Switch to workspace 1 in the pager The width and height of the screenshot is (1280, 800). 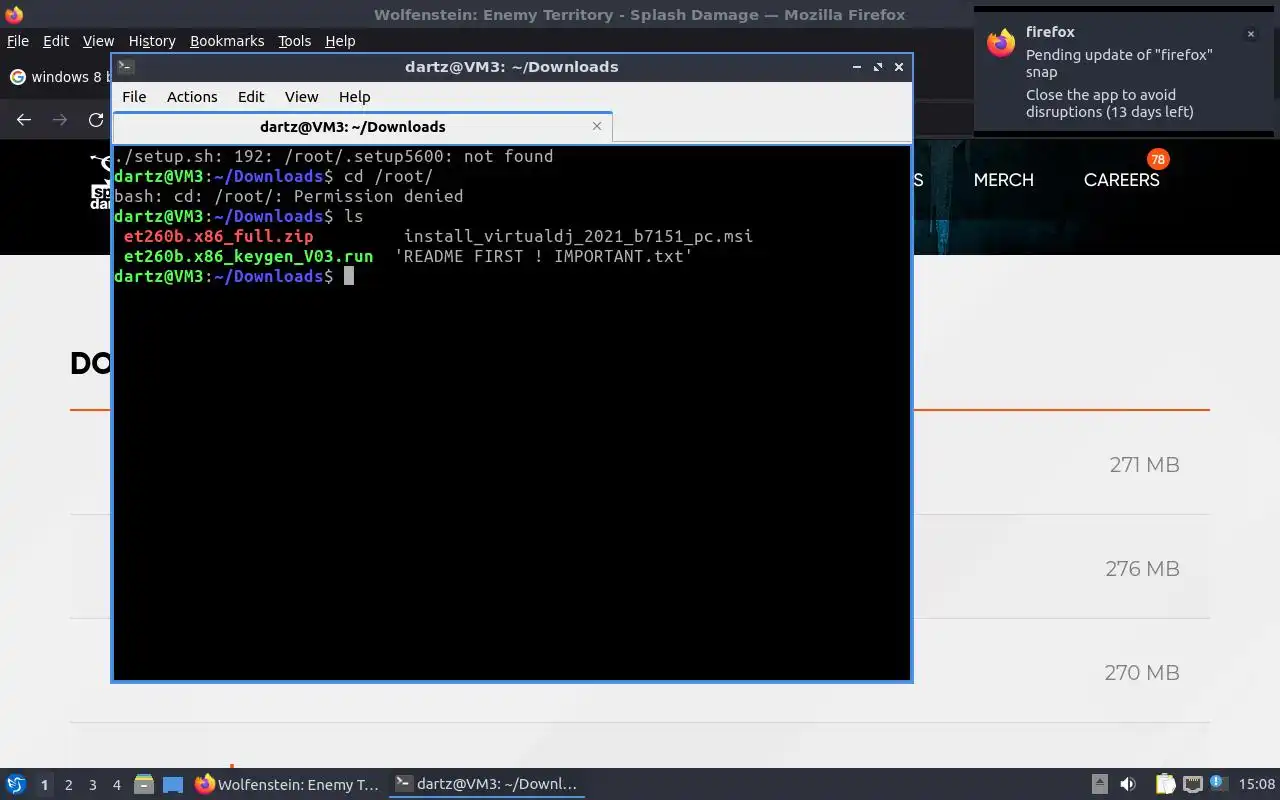44,785
